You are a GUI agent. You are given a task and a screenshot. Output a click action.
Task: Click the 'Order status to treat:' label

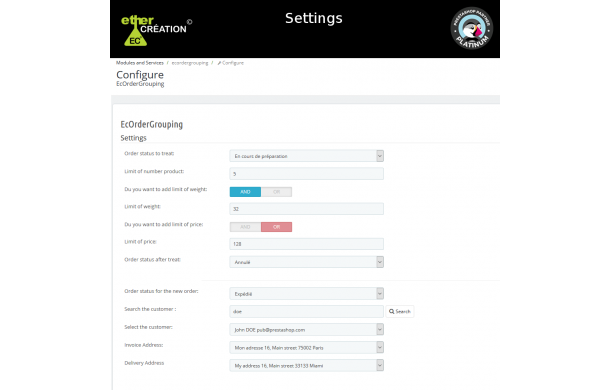(149, 153)
